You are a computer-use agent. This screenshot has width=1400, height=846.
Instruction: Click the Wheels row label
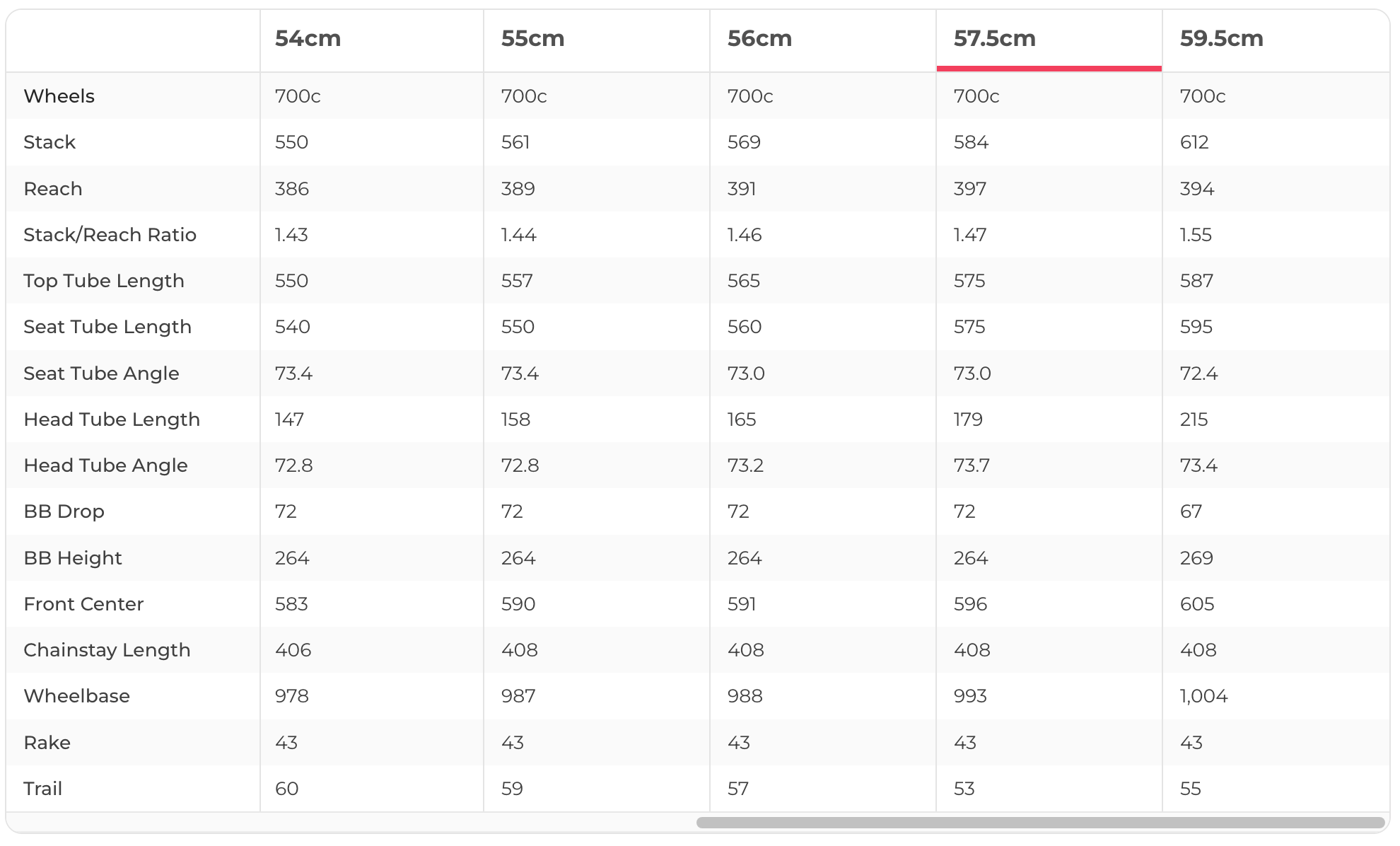pyautogui.click(x=59, y=96)
